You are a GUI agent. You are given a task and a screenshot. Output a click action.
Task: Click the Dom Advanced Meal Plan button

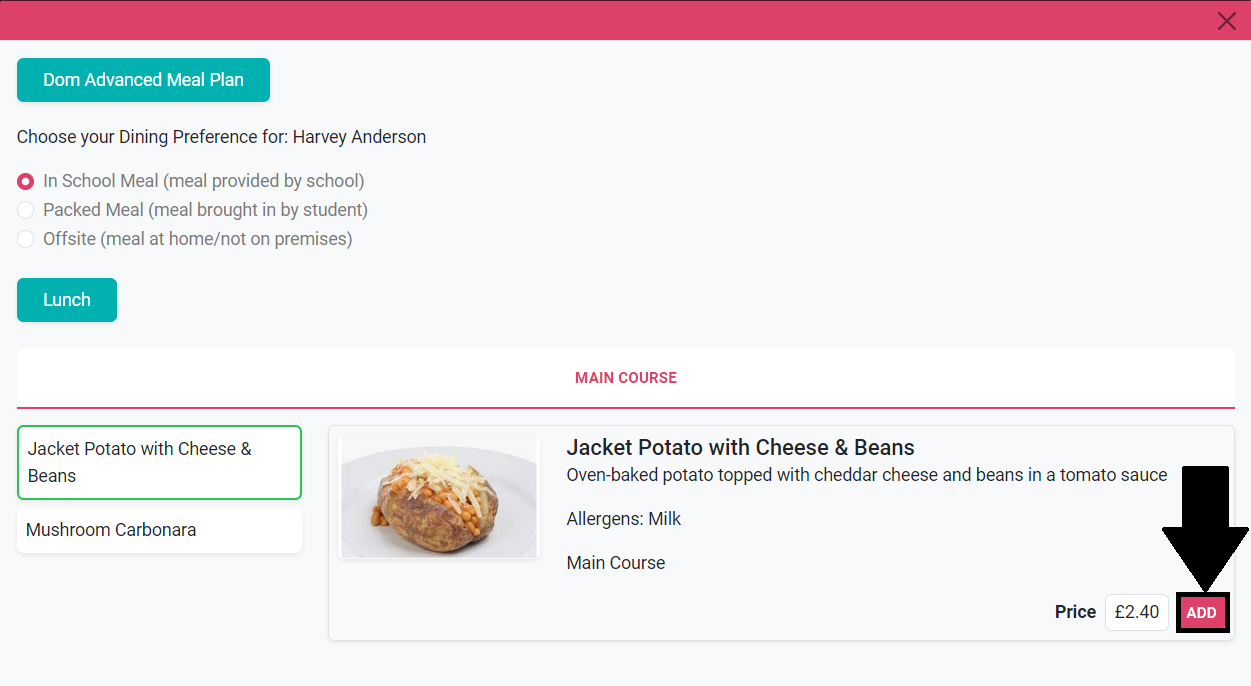point(143,80)
